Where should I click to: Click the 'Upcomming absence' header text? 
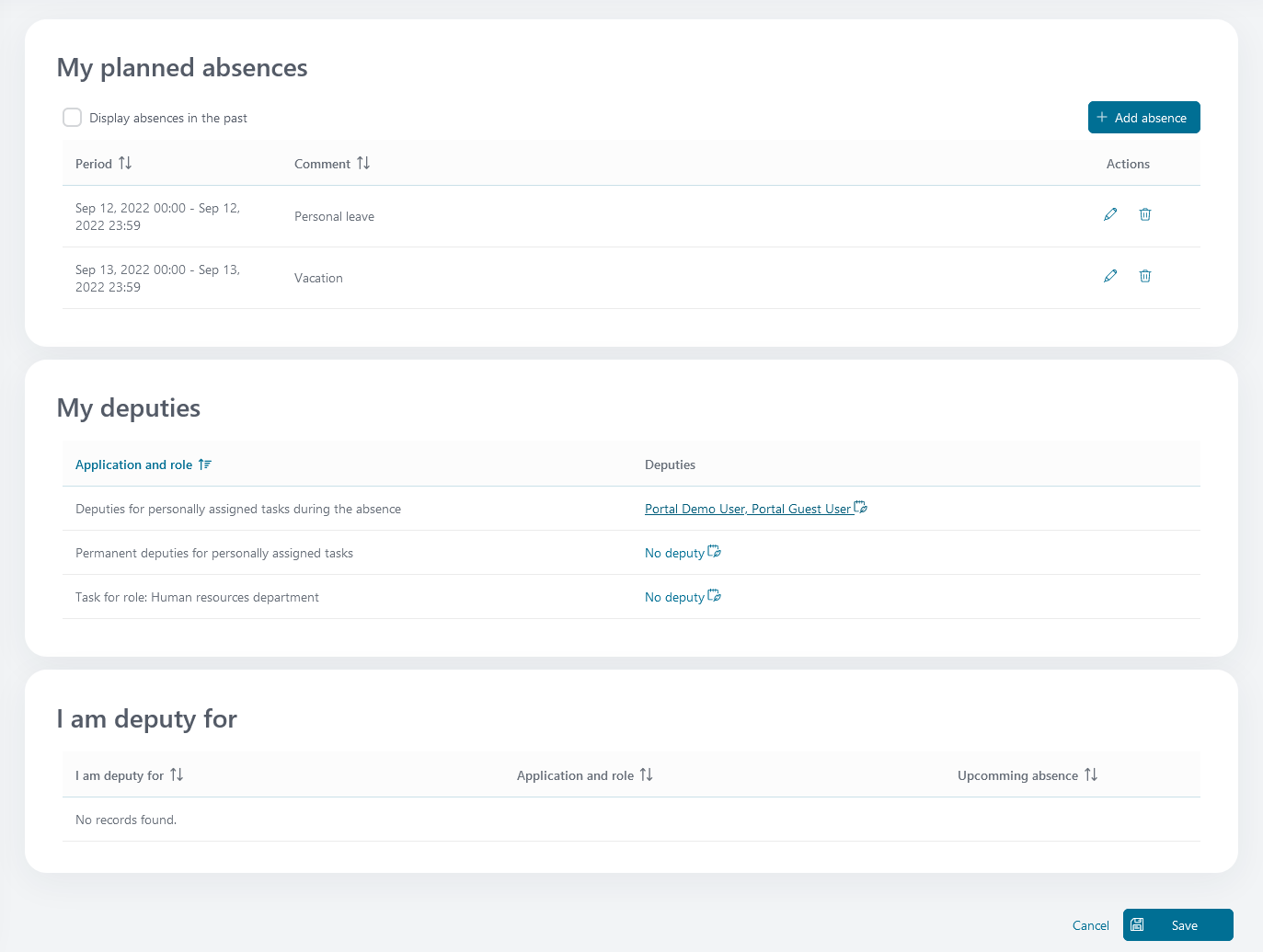pyautogui.click(x=1017, y=775)
